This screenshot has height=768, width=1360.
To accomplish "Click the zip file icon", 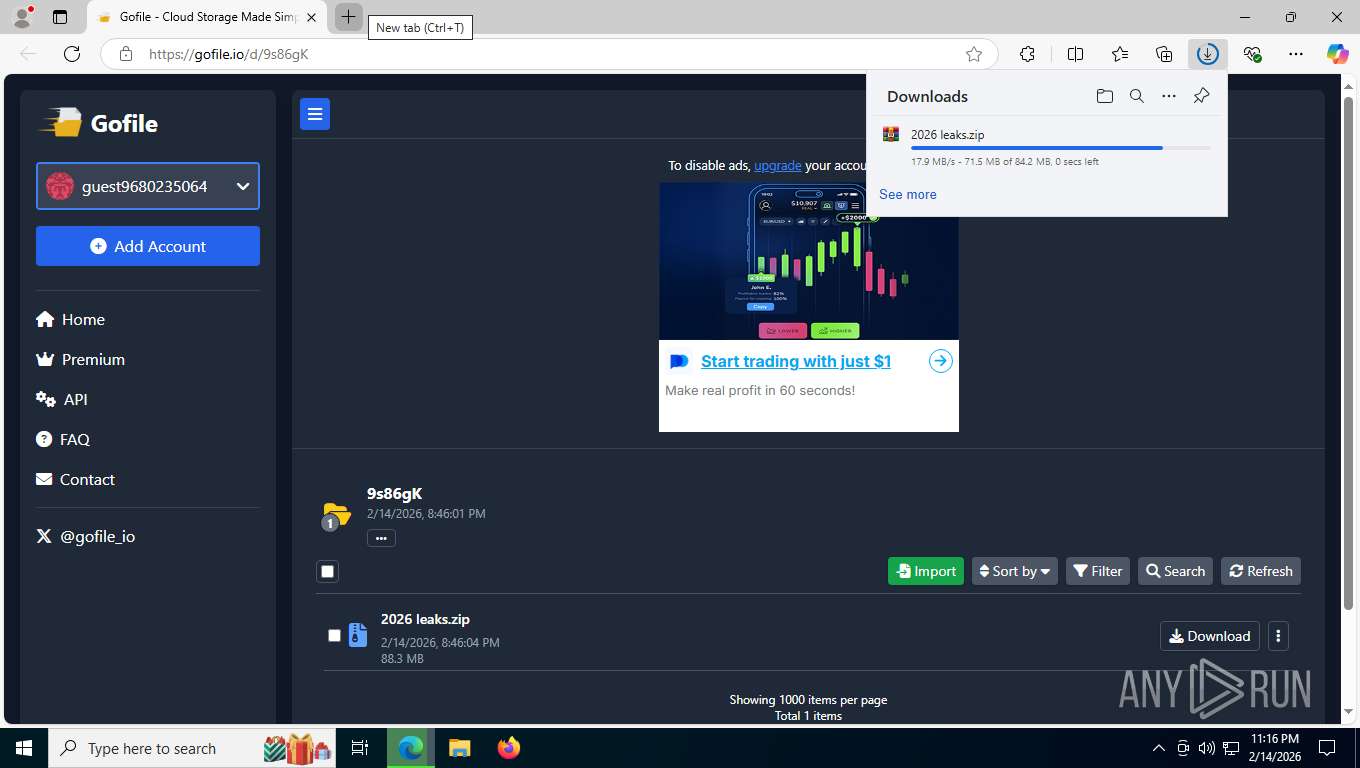I will [x=358, y=635].
